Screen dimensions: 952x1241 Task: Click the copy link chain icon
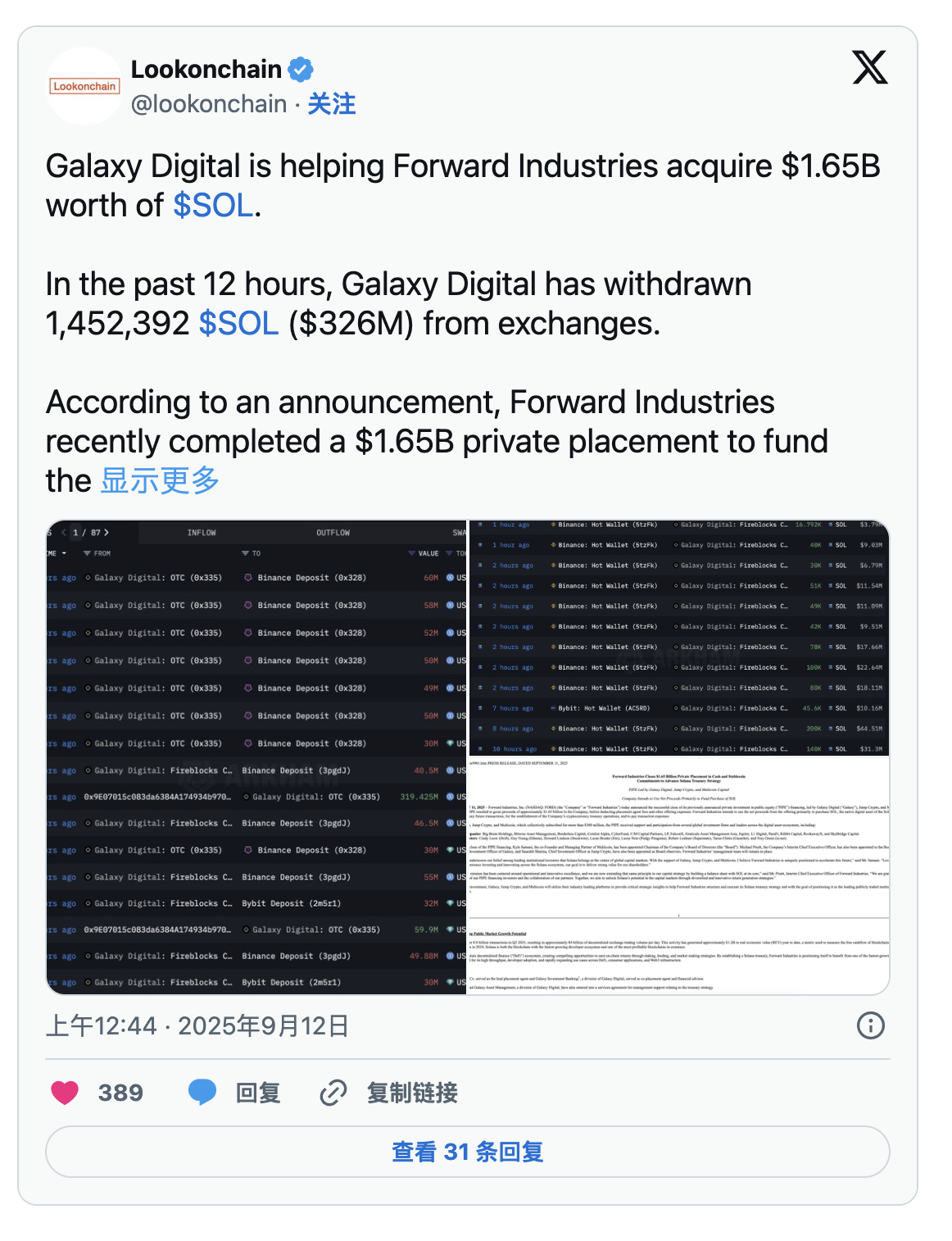pyautogui.click(x=333, y=1092)
